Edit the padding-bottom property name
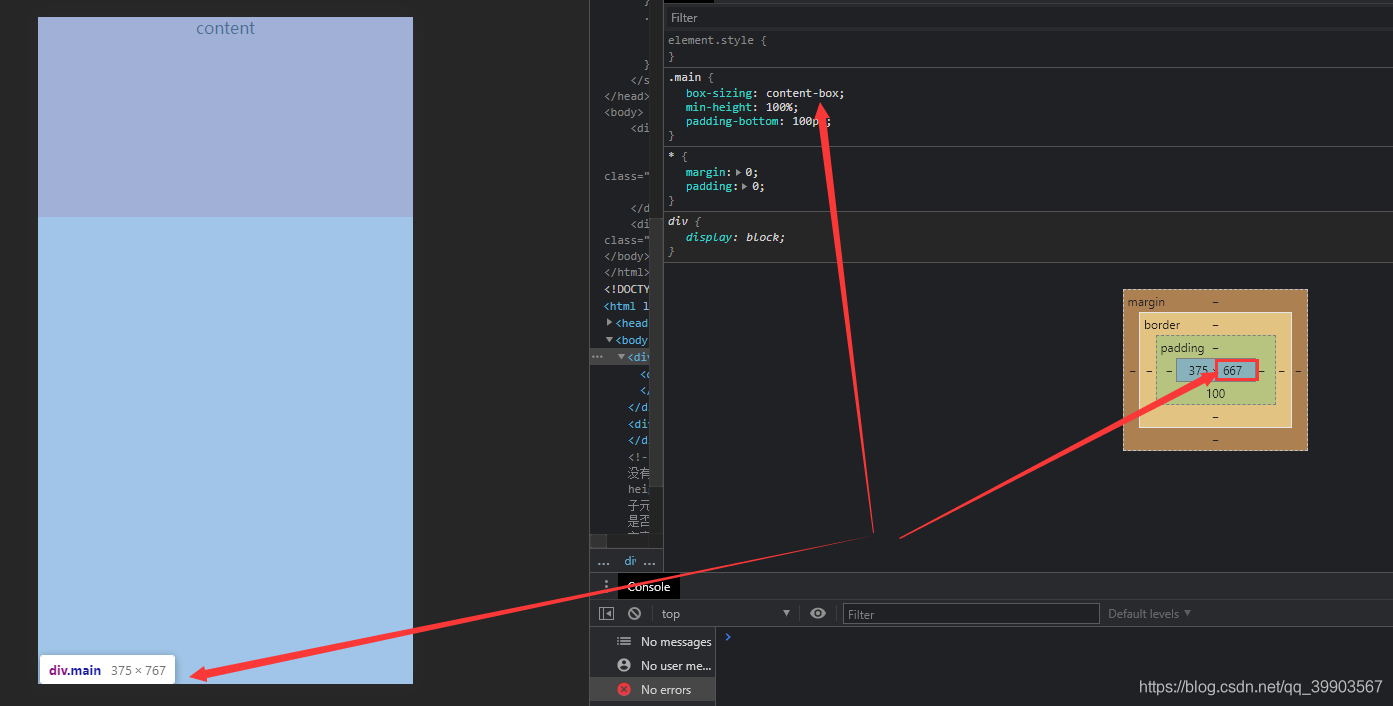This screenshot has width=1393, height=706. pos(732,121)
